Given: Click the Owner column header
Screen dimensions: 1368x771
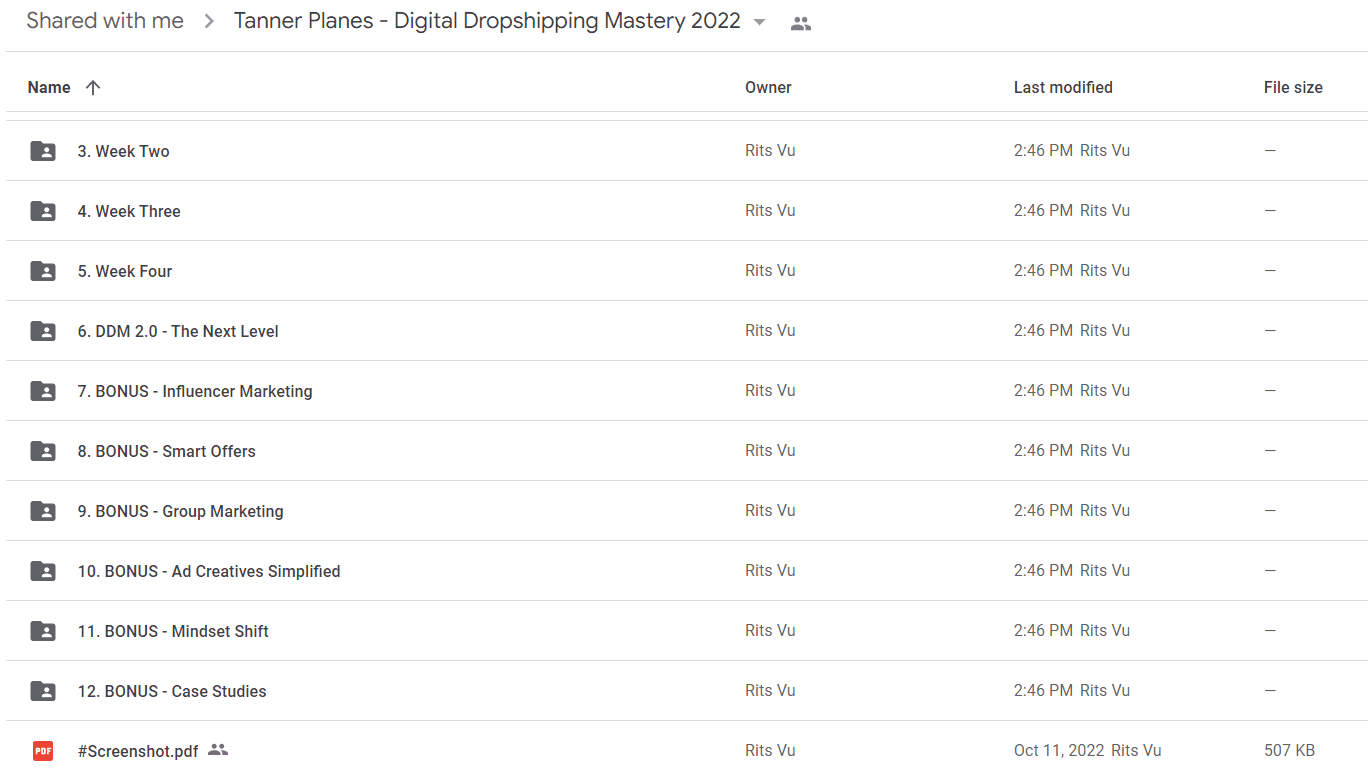Looking at the screenshot, I should tap(768, 88).
